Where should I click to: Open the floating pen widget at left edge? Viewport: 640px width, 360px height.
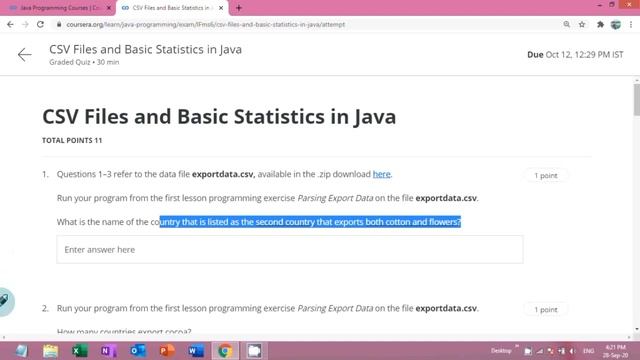coord(6,302)
